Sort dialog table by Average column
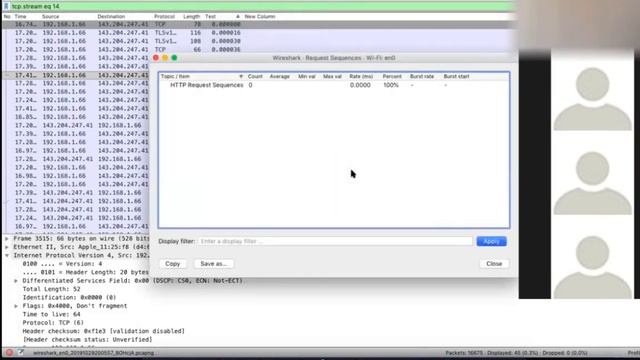 point(280,76)
